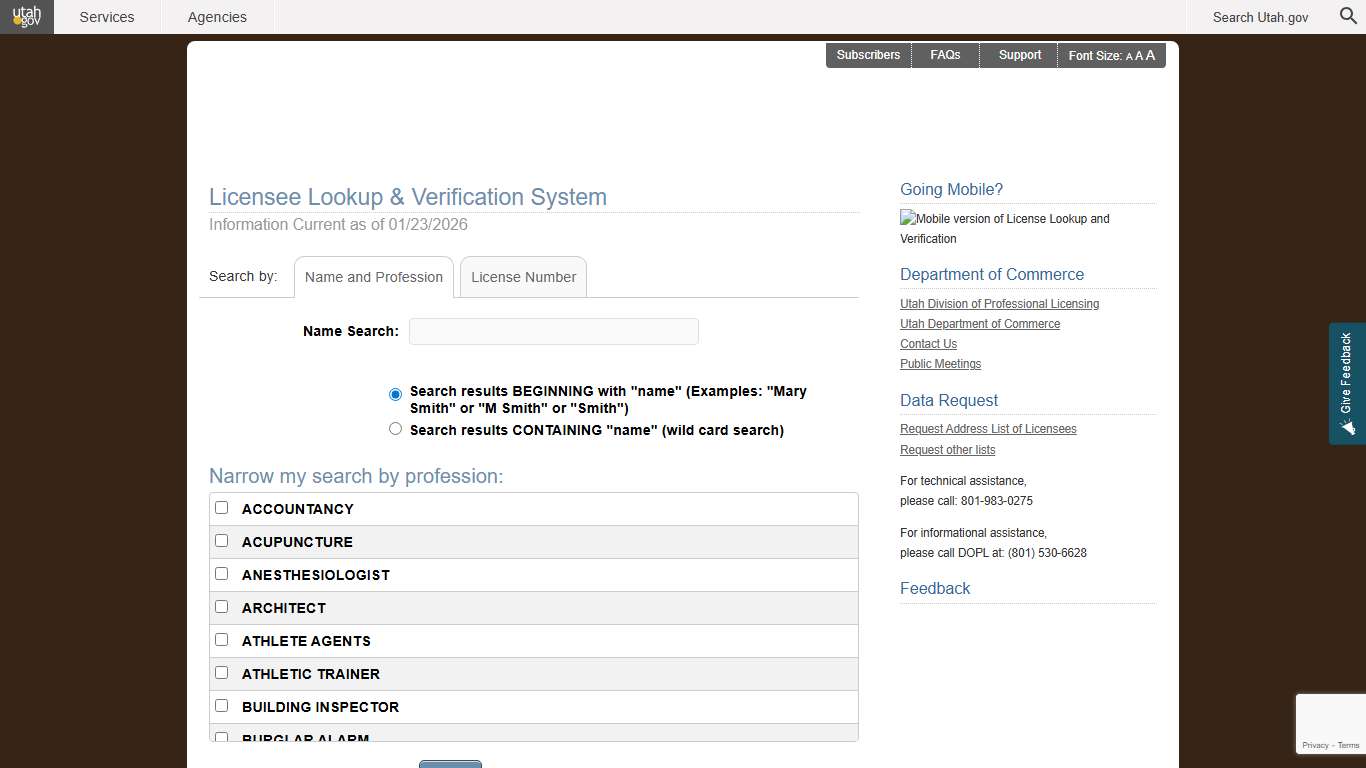Screen dimensions: 1366x768
Task: Open Request Address List of Licensees
Action: coord(988,428)
